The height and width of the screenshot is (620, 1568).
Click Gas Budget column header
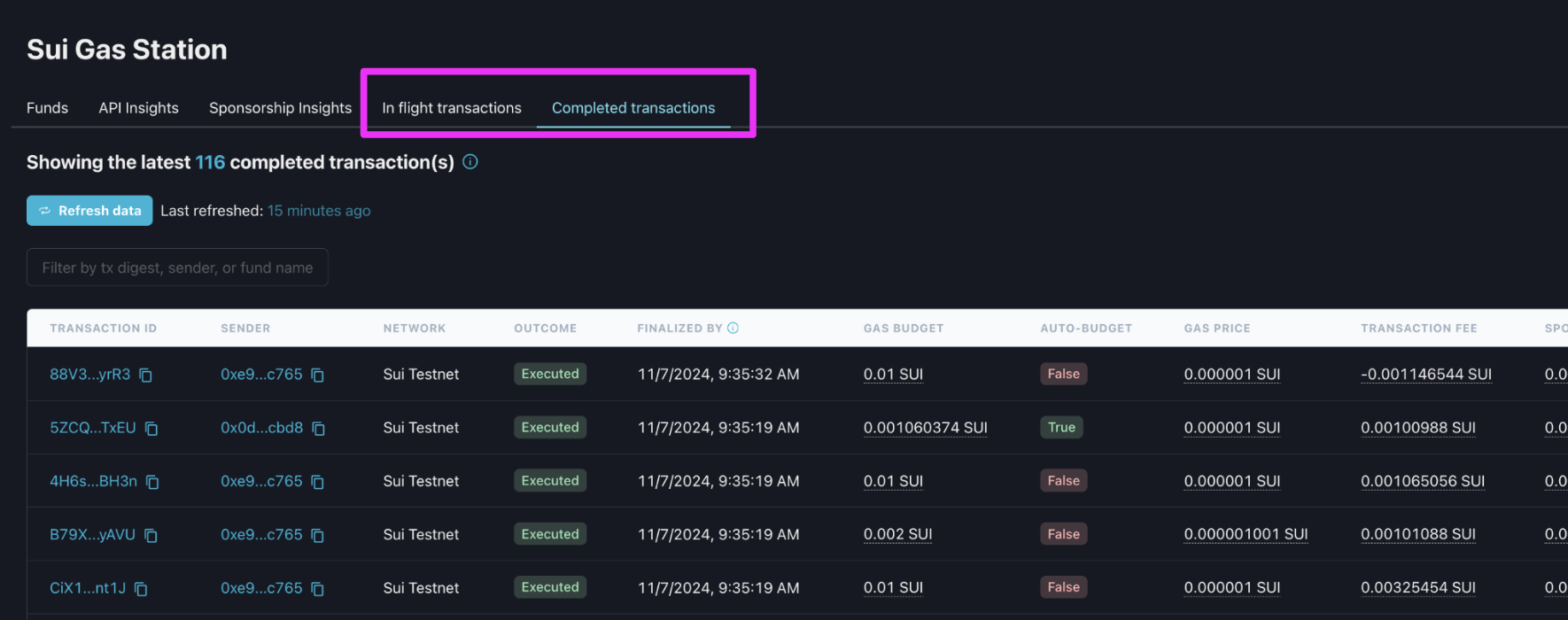click(904, 329)
